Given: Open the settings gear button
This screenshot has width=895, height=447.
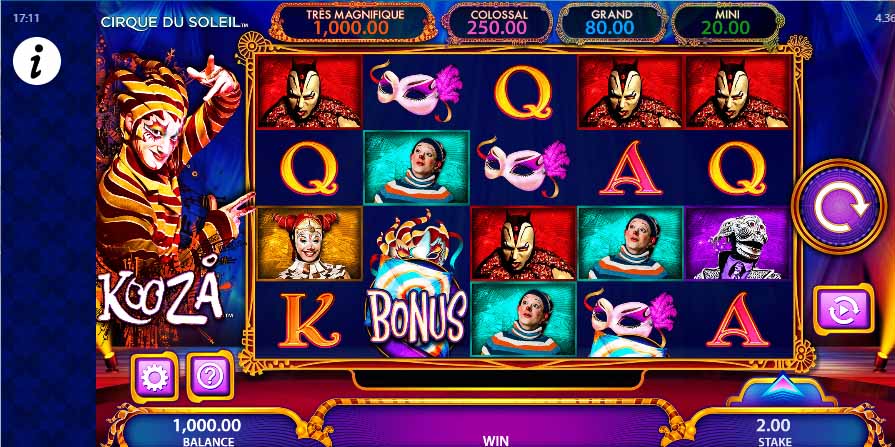Looking at the screenshot, I should [x=155, y=377].
